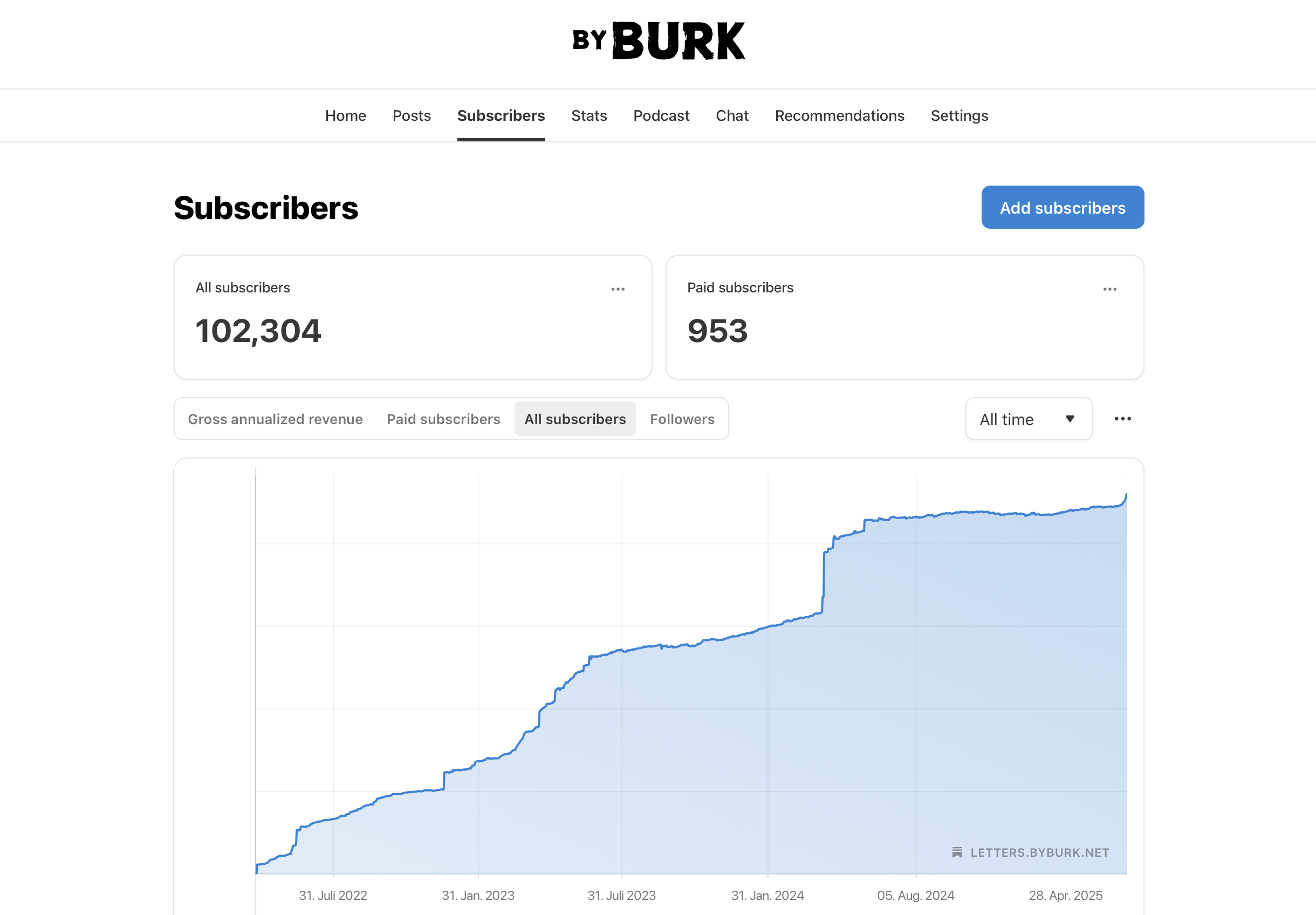
Task: Open chart options three-dot menu
Action: pyautogui.click(x=1122, y=419)
